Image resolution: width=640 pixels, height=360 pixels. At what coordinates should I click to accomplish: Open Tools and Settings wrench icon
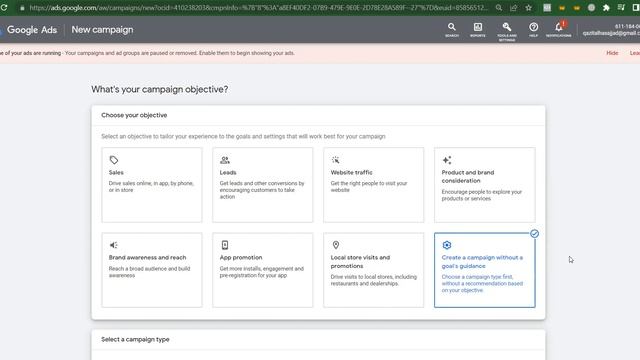coord(507,31)
